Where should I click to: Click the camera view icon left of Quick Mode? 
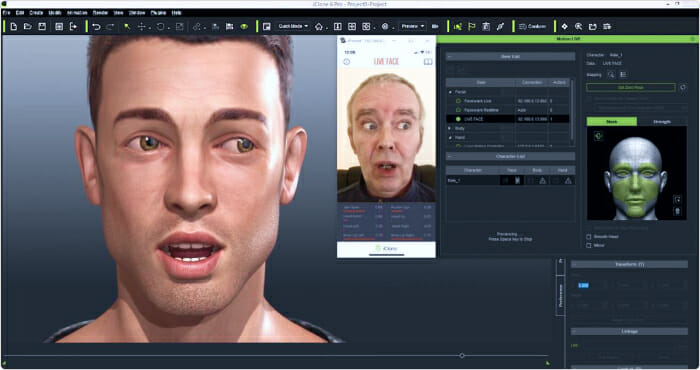click(x=267, y=27)
